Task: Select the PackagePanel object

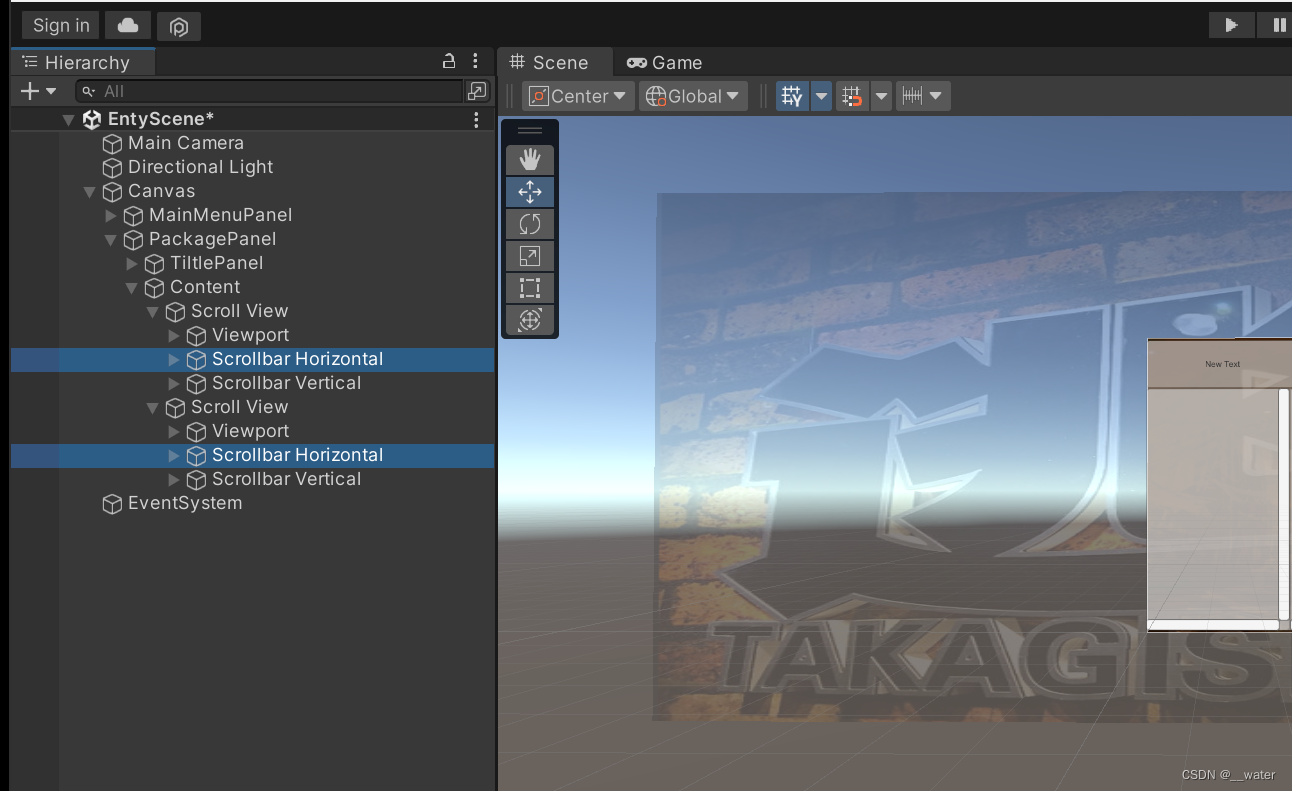Action: [212, 239]
